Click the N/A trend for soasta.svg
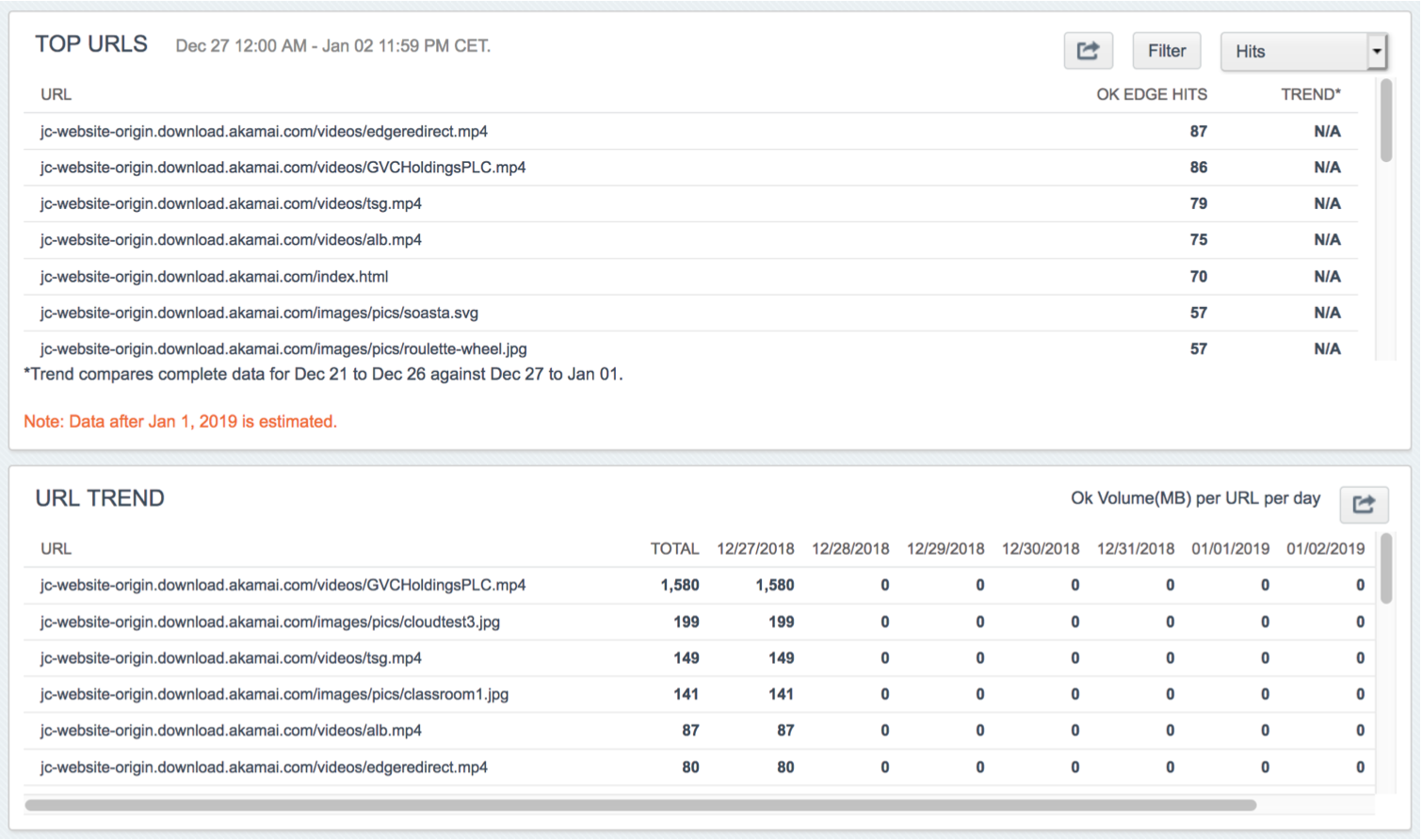Viewport: 1422px width, 840px height. tap(1327, 313)
